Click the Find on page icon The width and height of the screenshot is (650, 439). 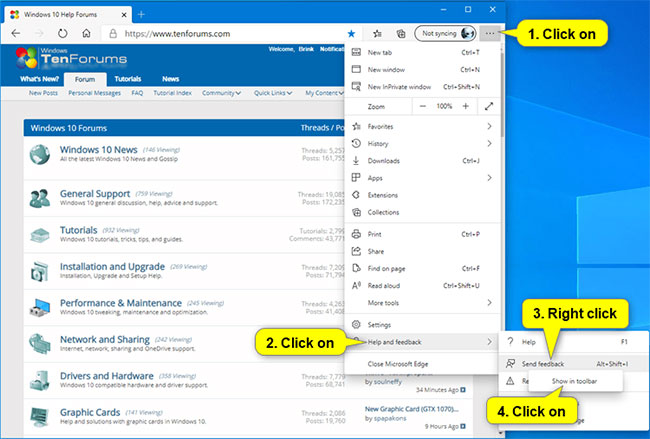point(356,268)
